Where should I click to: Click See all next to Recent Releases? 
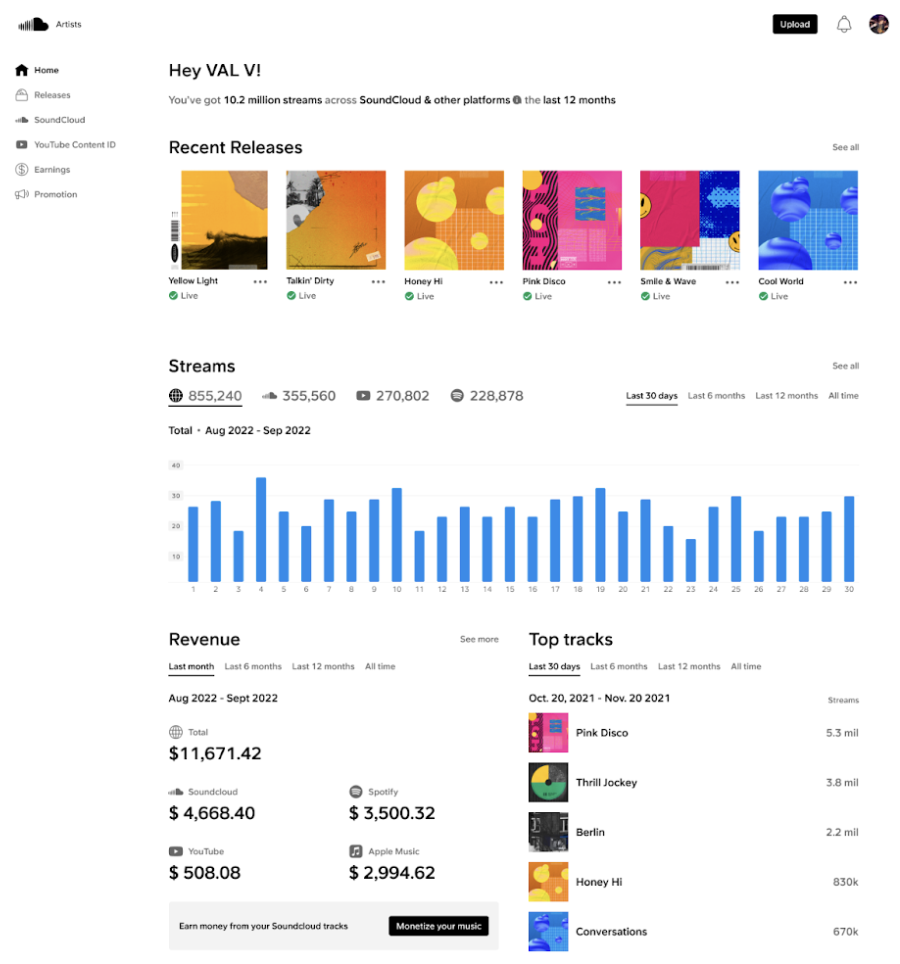pyautogui.click(x=845, y=147)
